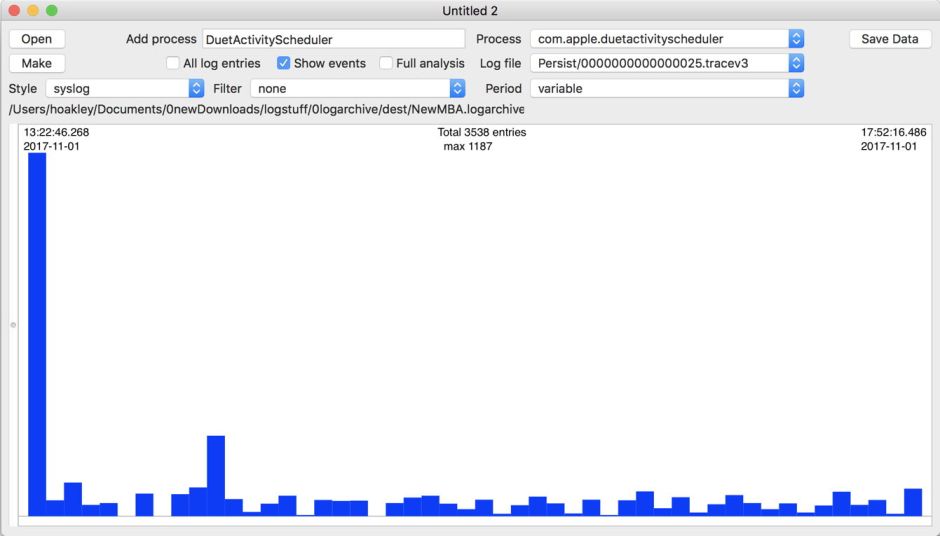Click the Add process text field
This screenshot has width=940, height=536.
pos(333,39)
